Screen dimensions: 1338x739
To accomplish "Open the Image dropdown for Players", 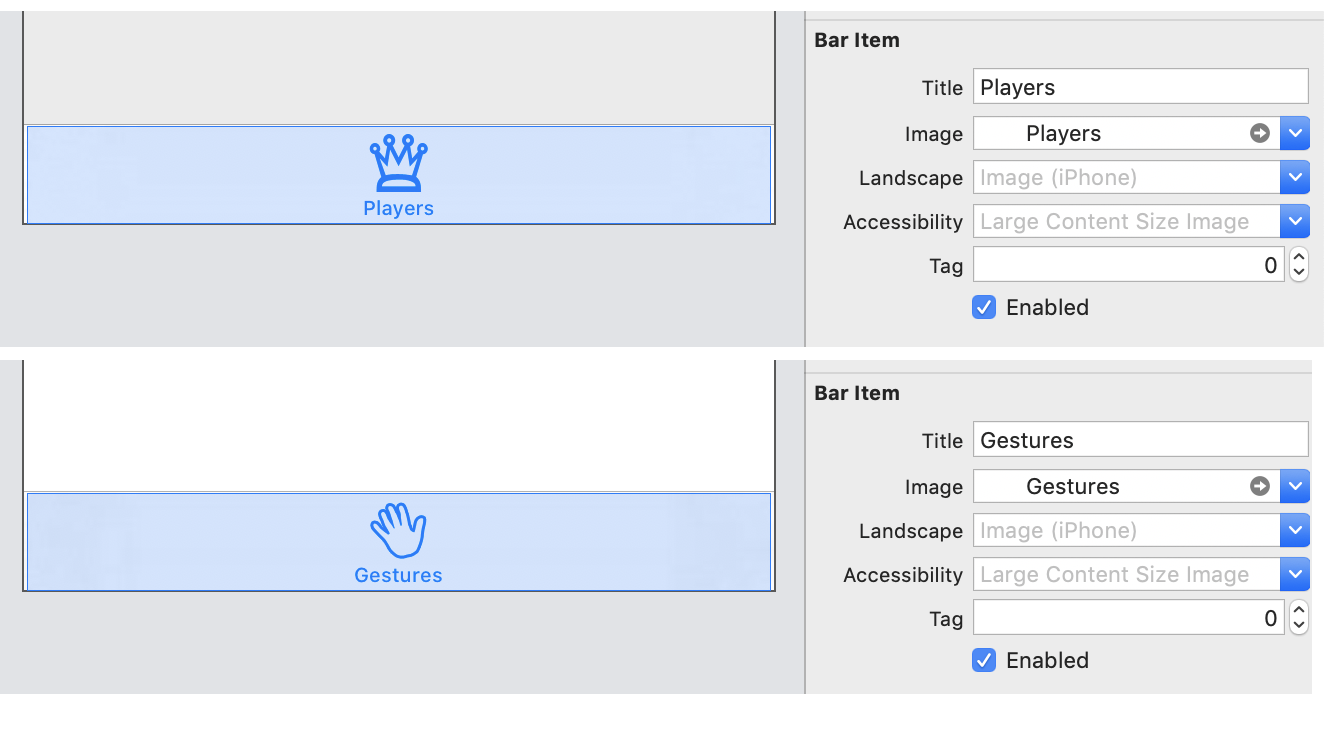I will (x=1296, y=133).
